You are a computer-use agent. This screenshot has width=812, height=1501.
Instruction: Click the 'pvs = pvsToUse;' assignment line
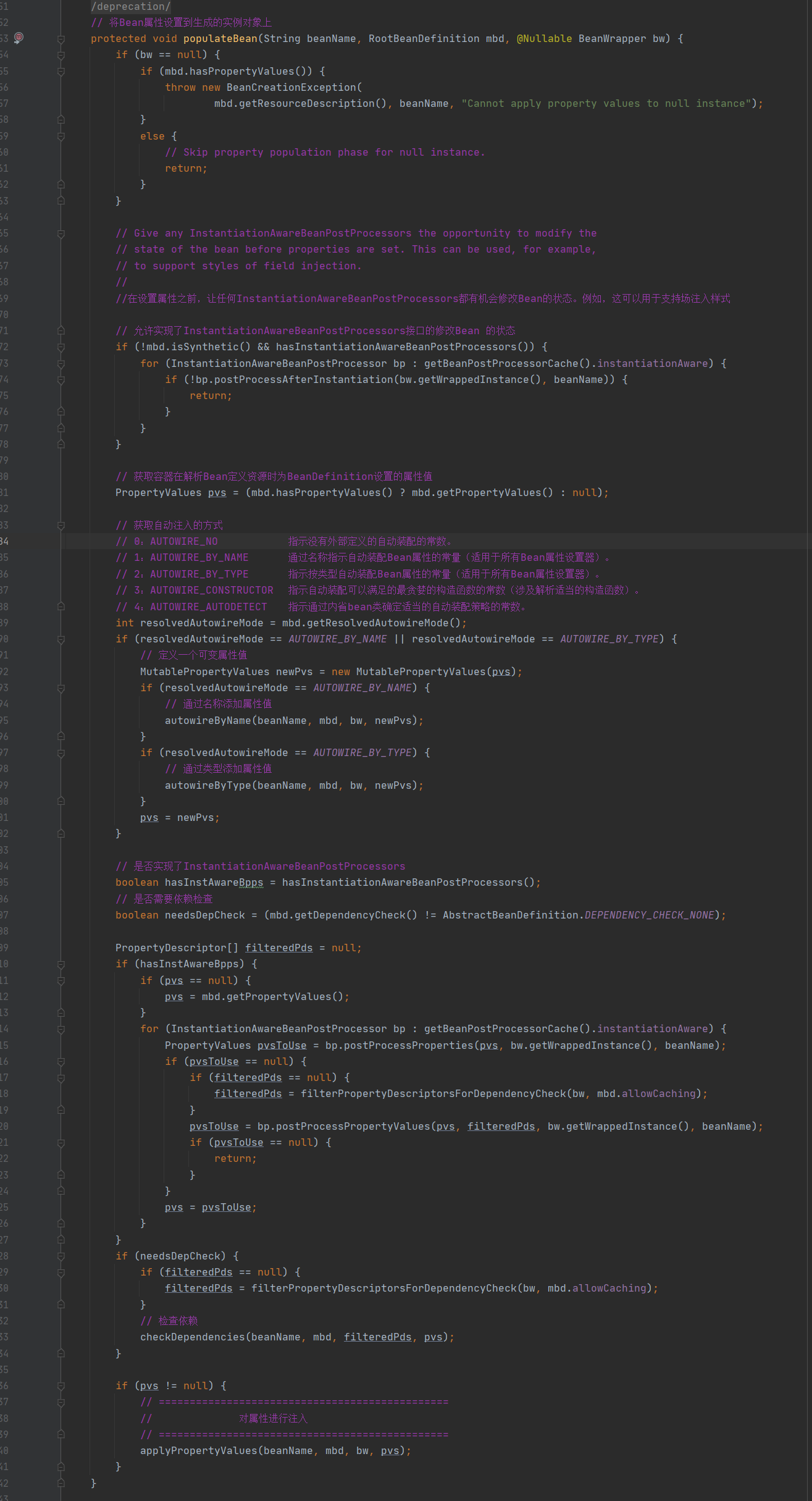tap(211, 1207)
